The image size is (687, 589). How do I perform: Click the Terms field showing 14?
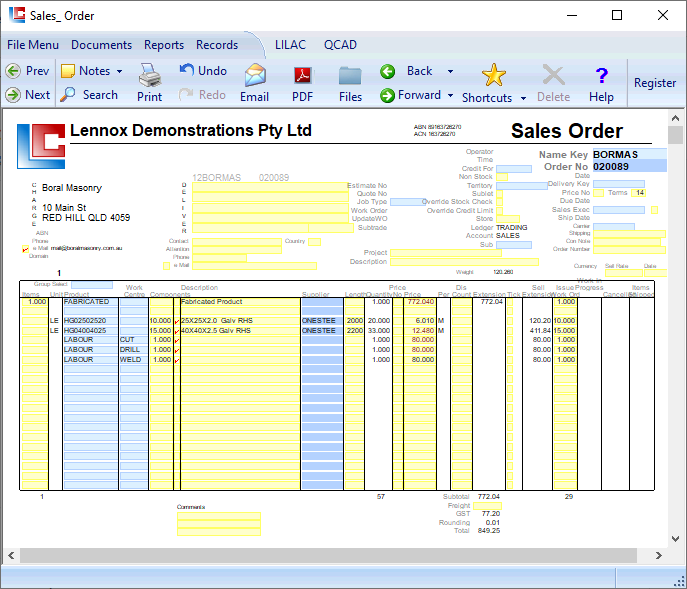(x=638, y=193)
